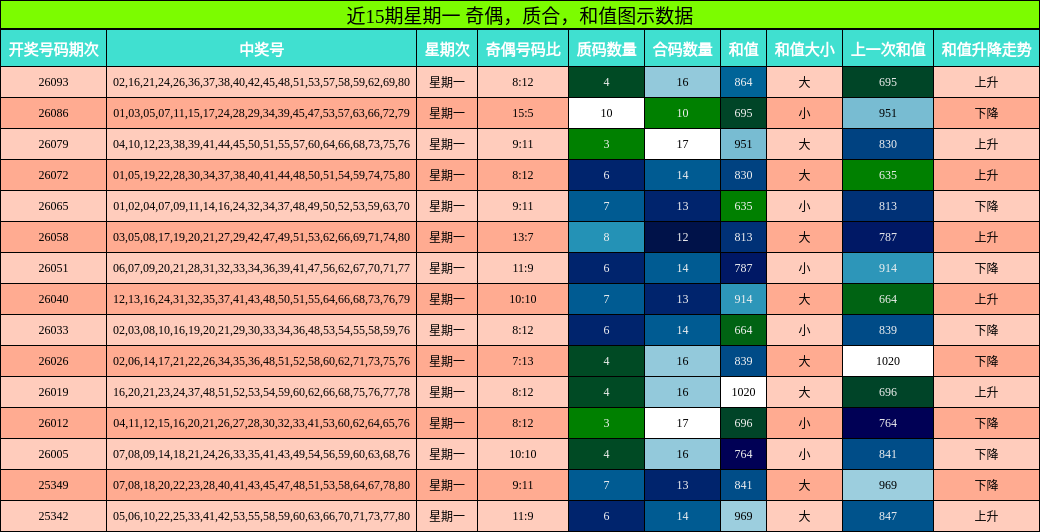Click winning numbers starting 03,05,08,17,19
This screenshot has height=532, width=1040.
click(x=261, y=237)
